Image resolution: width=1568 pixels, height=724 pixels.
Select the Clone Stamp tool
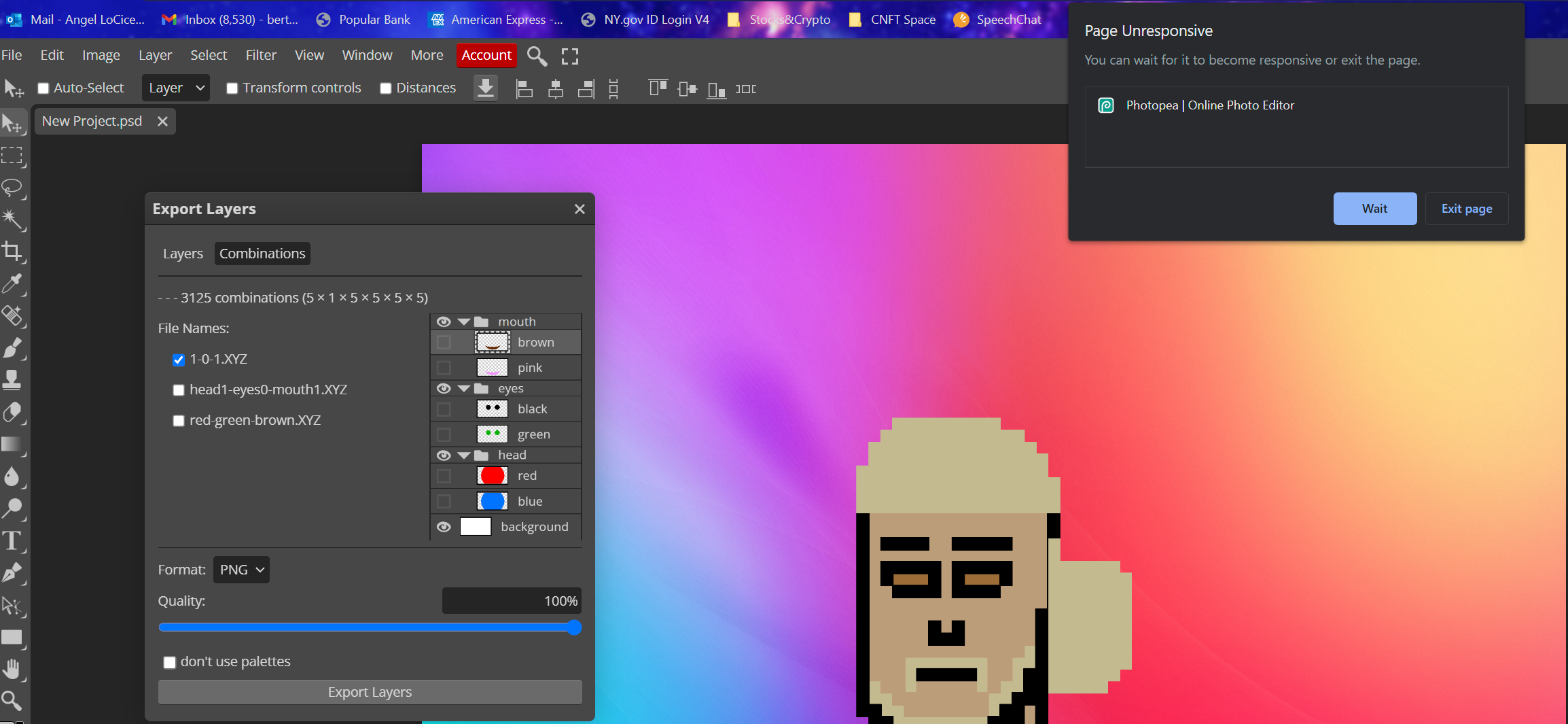click(x=13, y=380)
